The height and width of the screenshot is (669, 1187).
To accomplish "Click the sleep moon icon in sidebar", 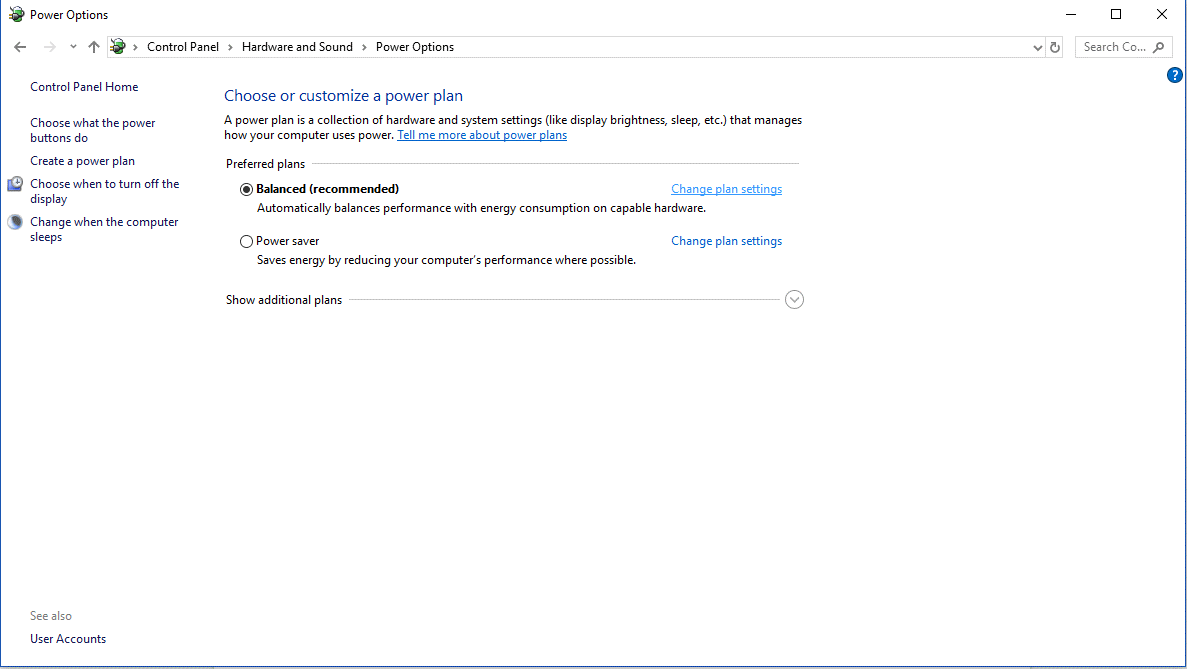I will pos(15,222).
